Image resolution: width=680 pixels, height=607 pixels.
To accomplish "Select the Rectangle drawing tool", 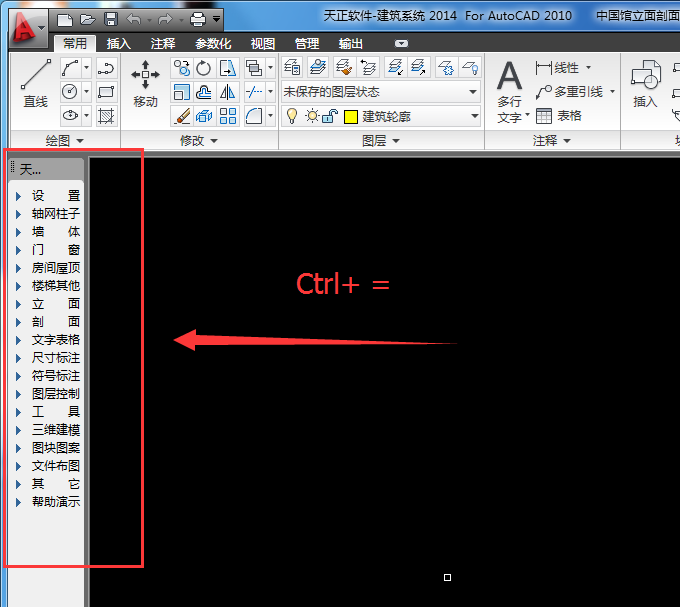I will click(x=106, y=91).
